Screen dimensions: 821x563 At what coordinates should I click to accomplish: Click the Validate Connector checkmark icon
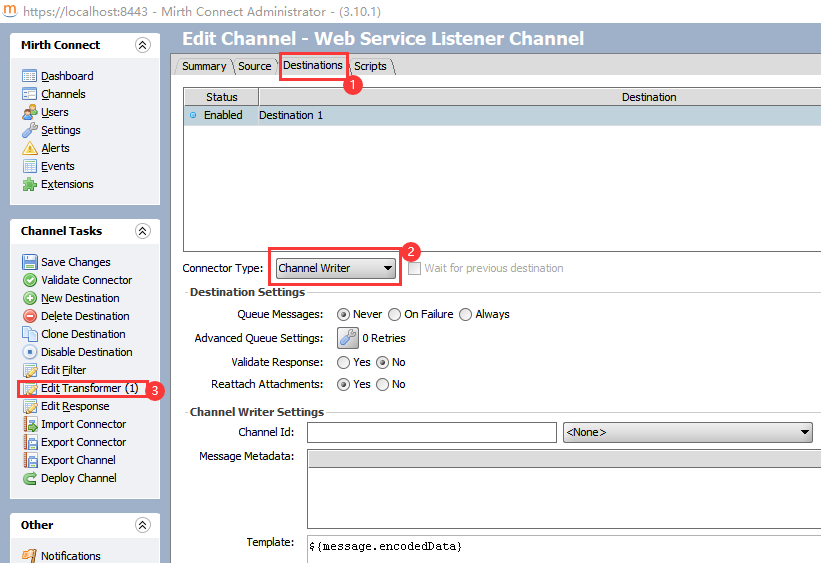[30, 280]
